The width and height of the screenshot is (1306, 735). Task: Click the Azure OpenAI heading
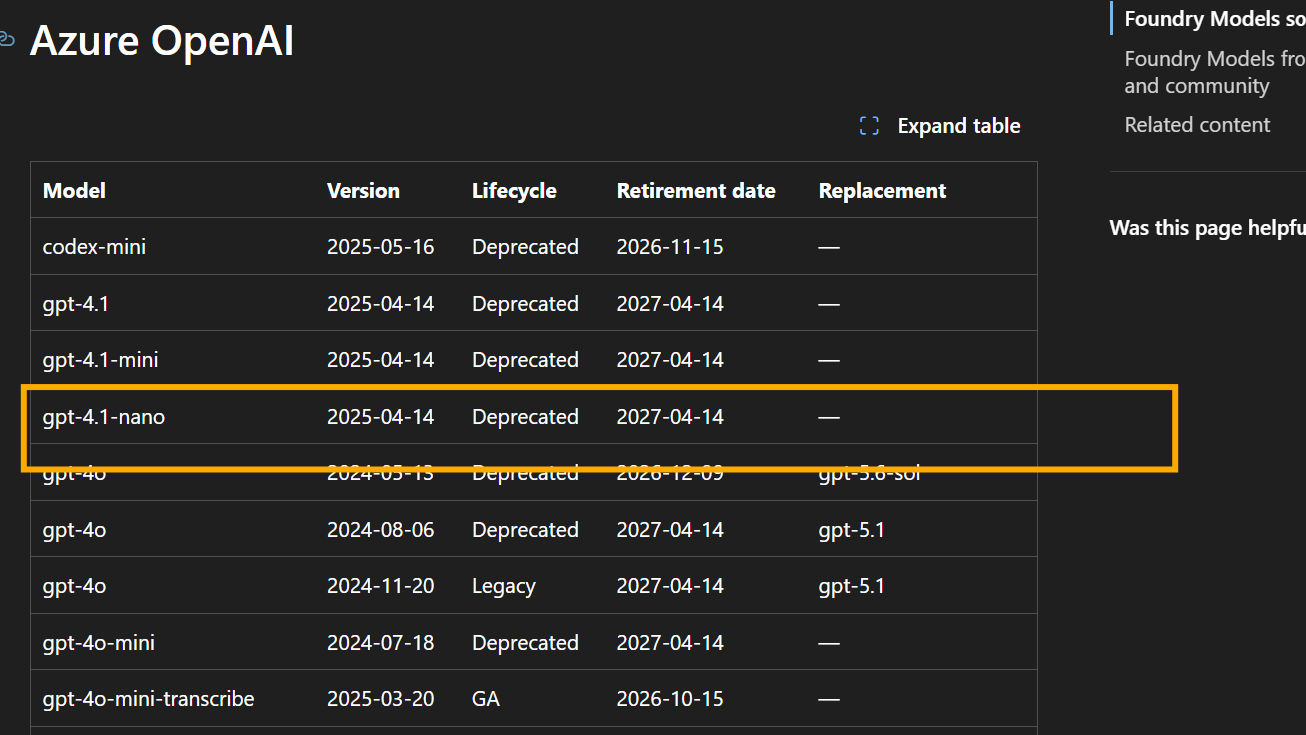(162, 41)
